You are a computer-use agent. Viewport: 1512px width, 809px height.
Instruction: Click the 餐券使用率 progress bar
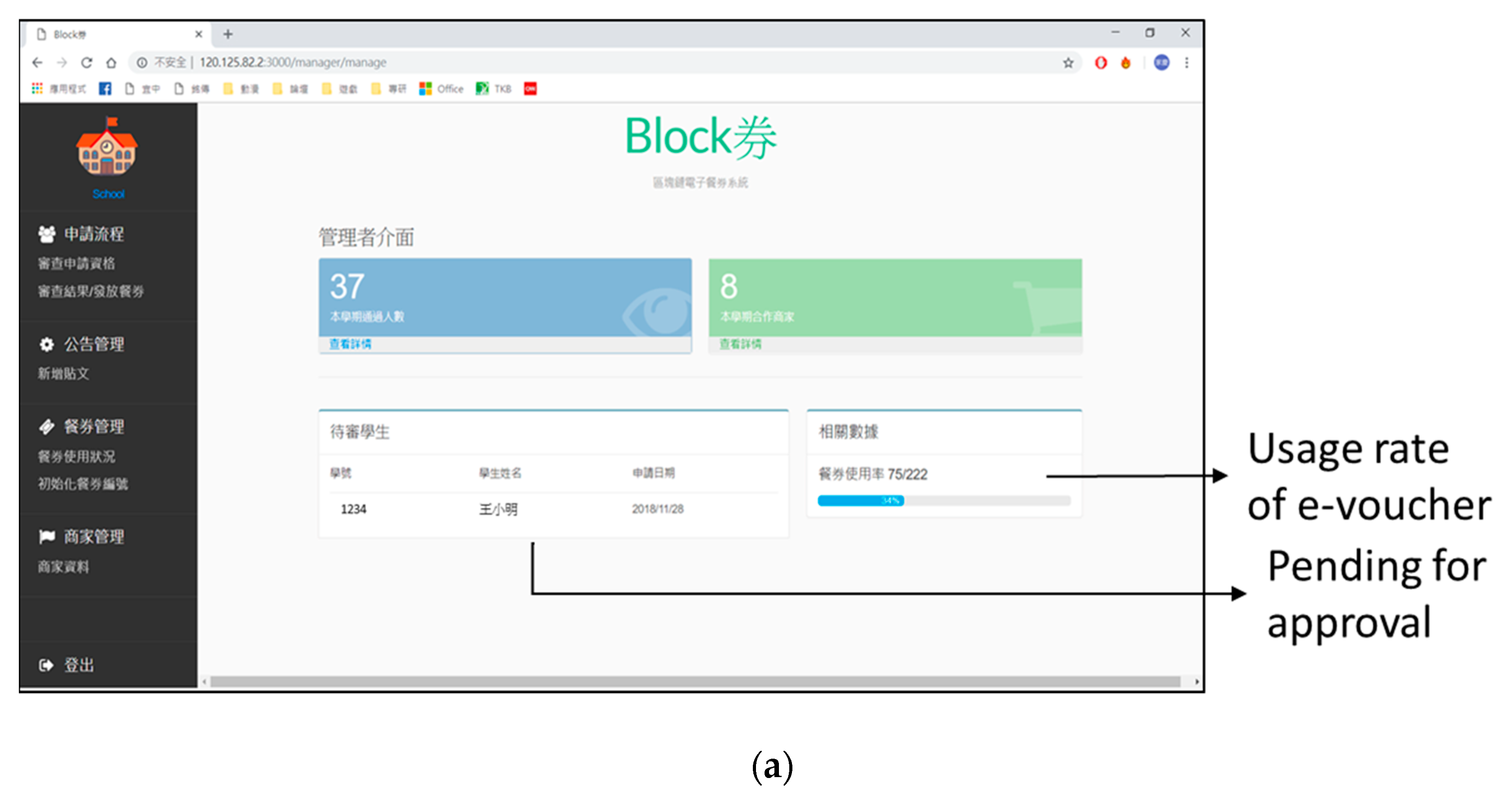pyautogui.click(x=943, y=500)
